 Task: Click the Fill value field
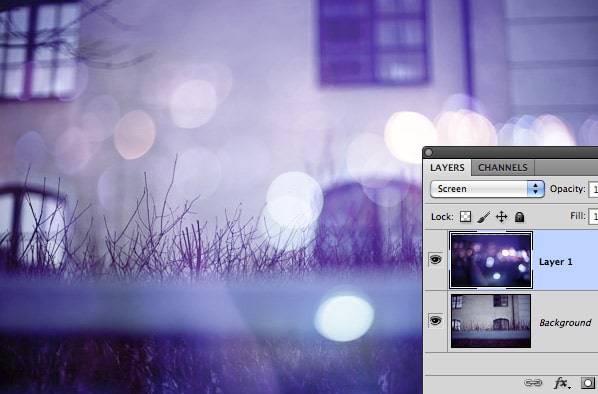(x=593, y=216)
